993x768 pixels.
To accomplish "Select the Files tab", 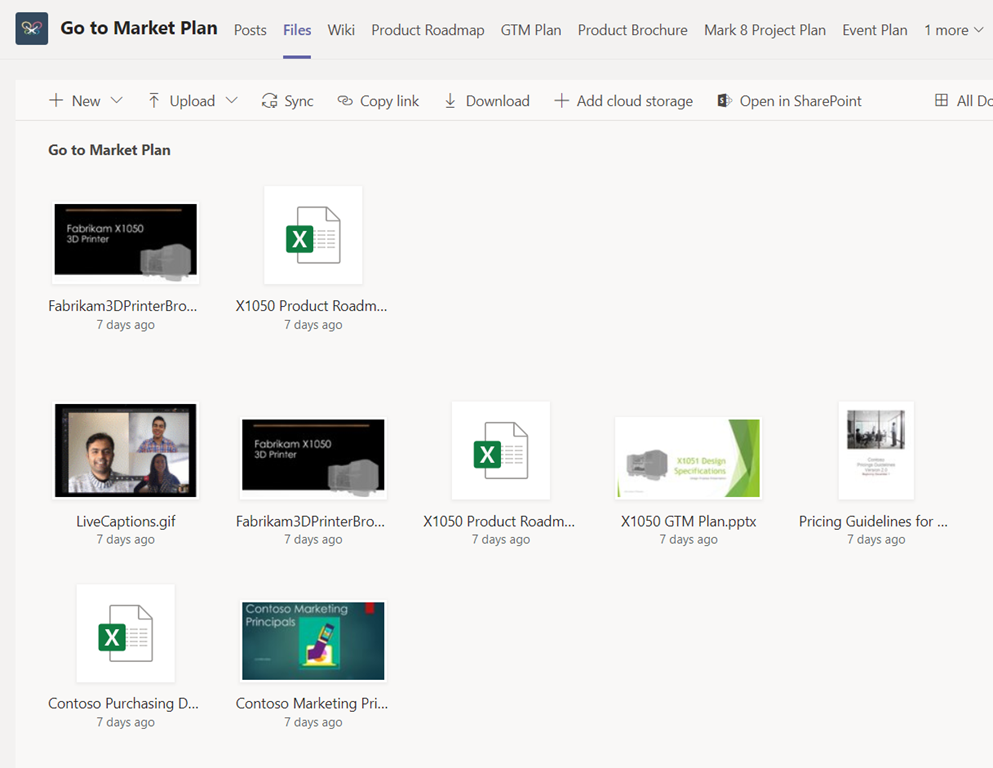I will (297, 30).
